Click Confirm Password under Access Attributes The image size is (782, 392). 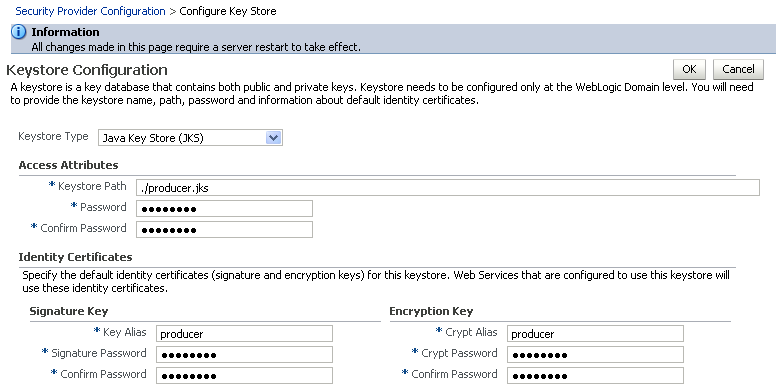[224, 229]
